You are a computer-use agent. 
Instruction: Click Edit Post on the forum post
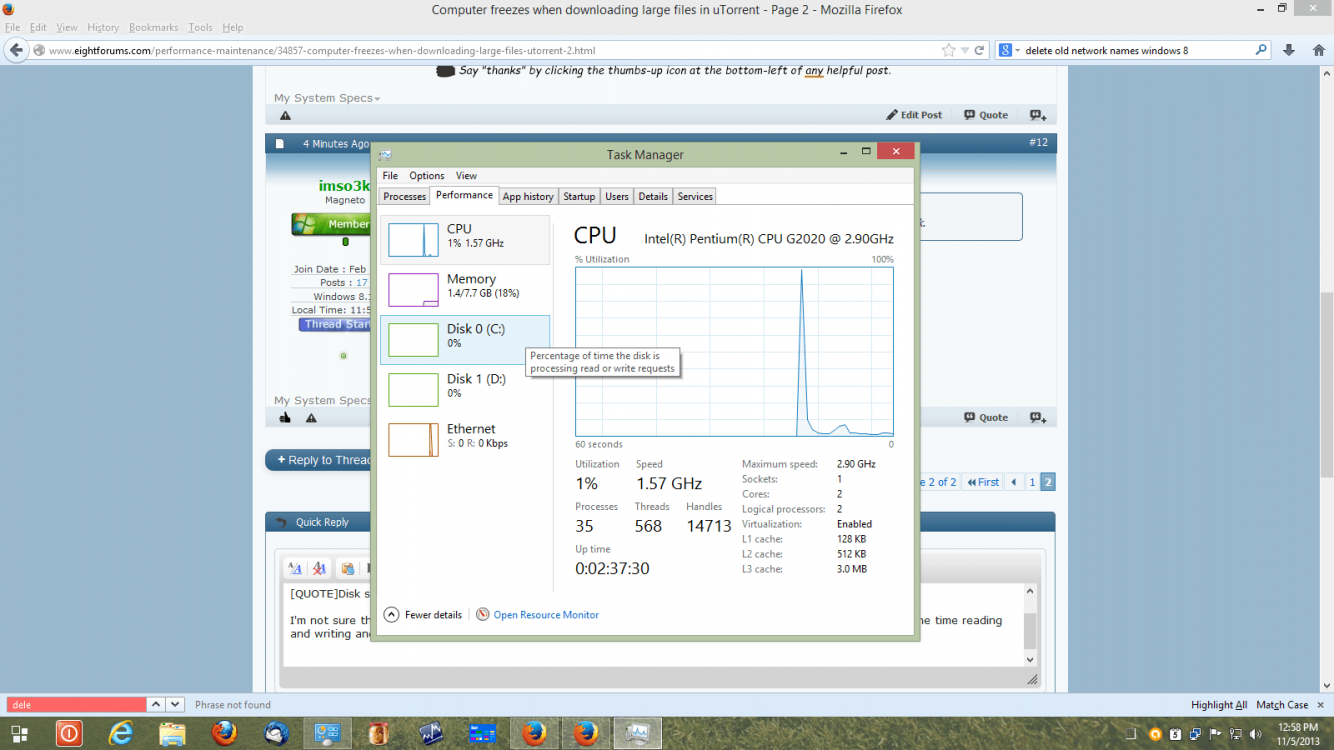pos(914,115)
